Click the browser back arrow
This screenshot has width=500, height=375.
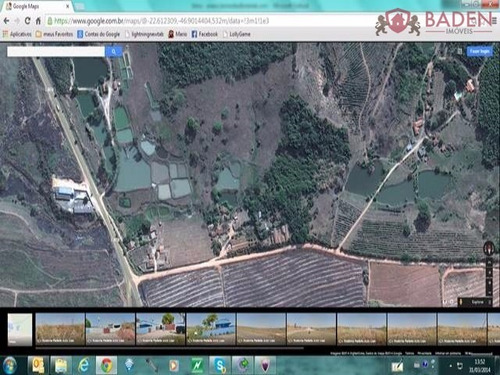pos(6,21)
